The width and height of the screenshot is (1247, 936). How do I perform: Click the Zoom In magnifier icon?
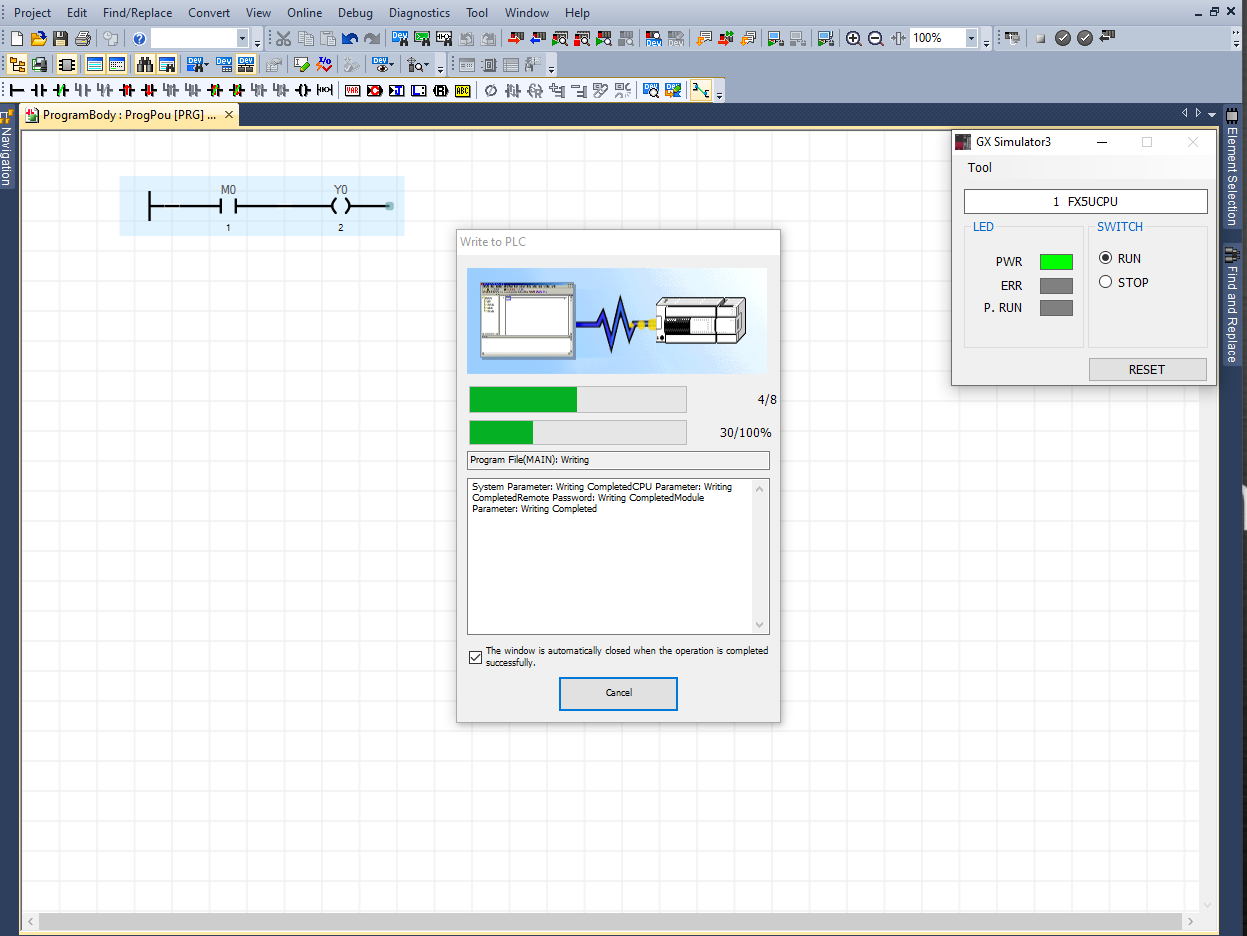click(x=853, y=39)
